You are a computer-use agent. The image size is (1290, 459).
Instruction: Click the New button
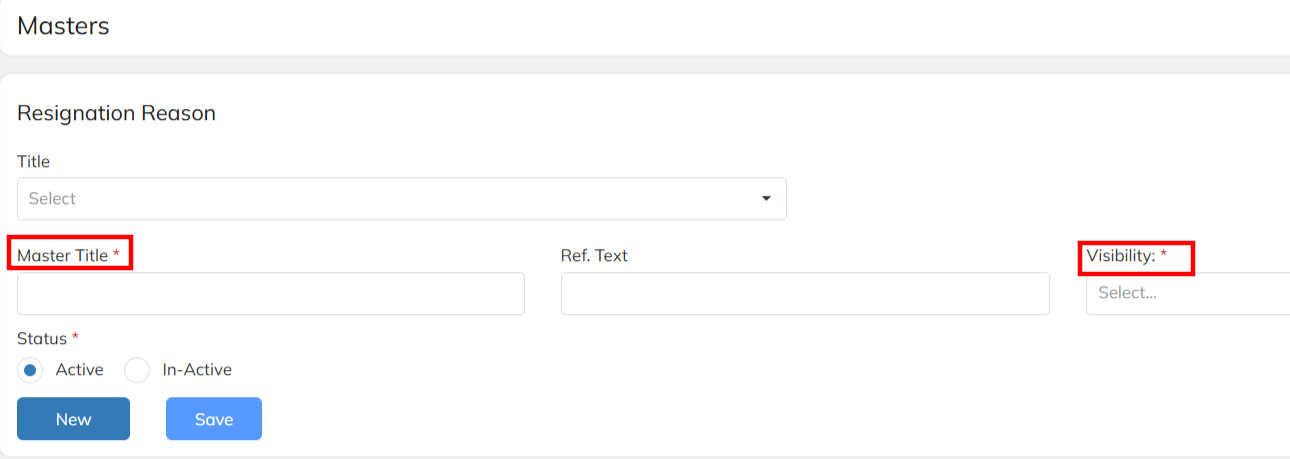(73, 419)
